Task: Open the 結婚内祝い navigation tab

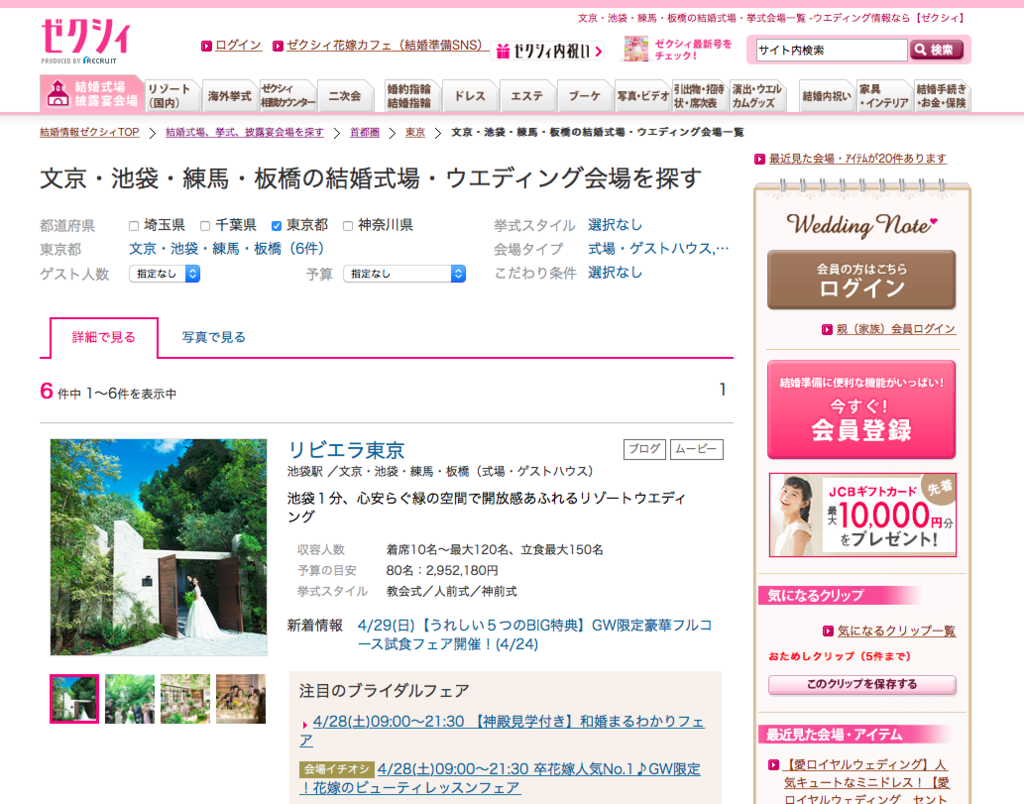Action: (827, 95)
